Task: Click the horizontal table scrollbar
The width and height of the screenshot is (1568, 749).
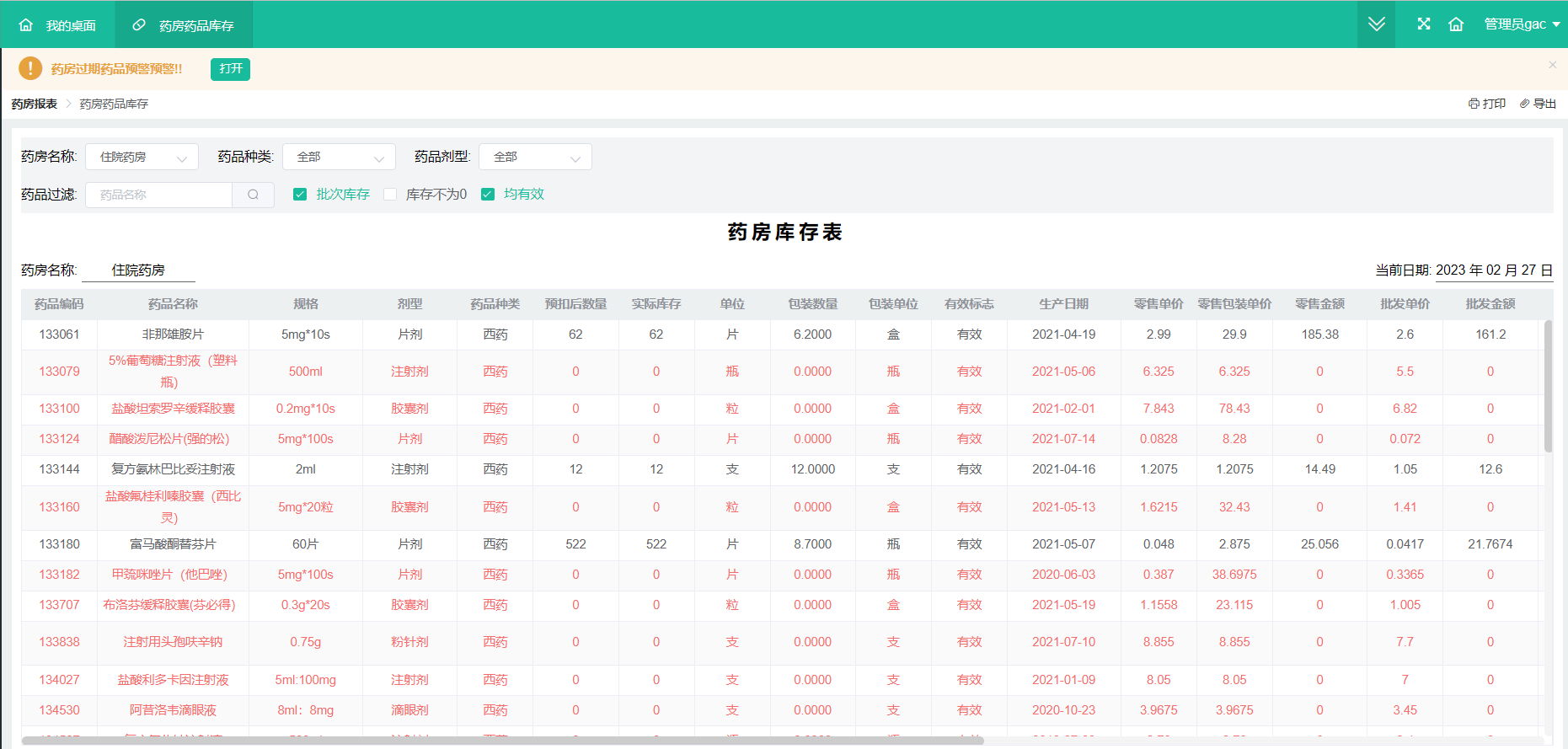Action: click(503, 741)
